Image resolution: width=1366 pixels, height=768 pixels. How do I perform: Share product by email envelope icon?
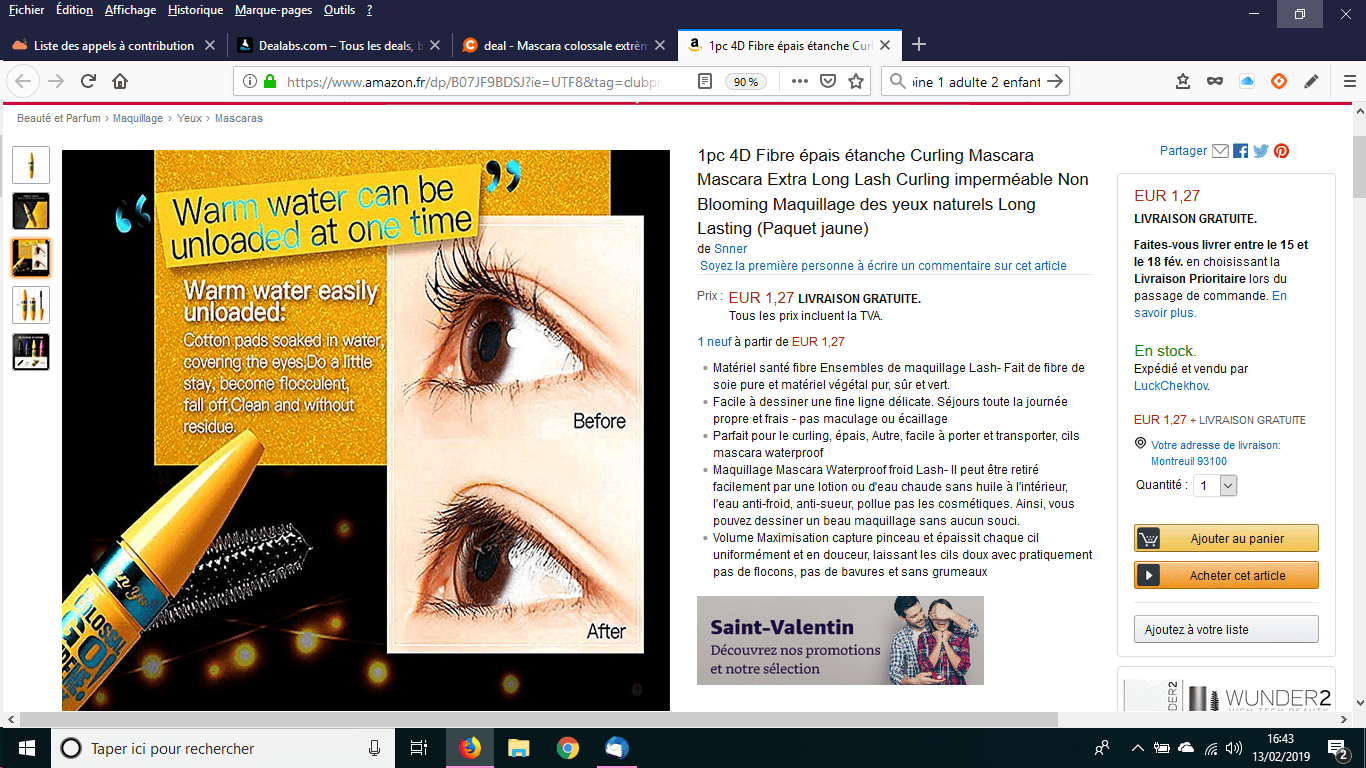[1220, 151]
